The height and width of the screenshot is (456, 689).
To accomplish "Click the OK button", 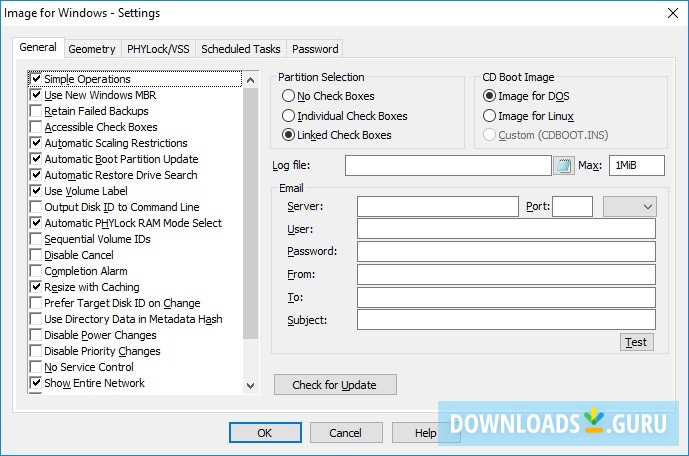I will coord(265,433).
